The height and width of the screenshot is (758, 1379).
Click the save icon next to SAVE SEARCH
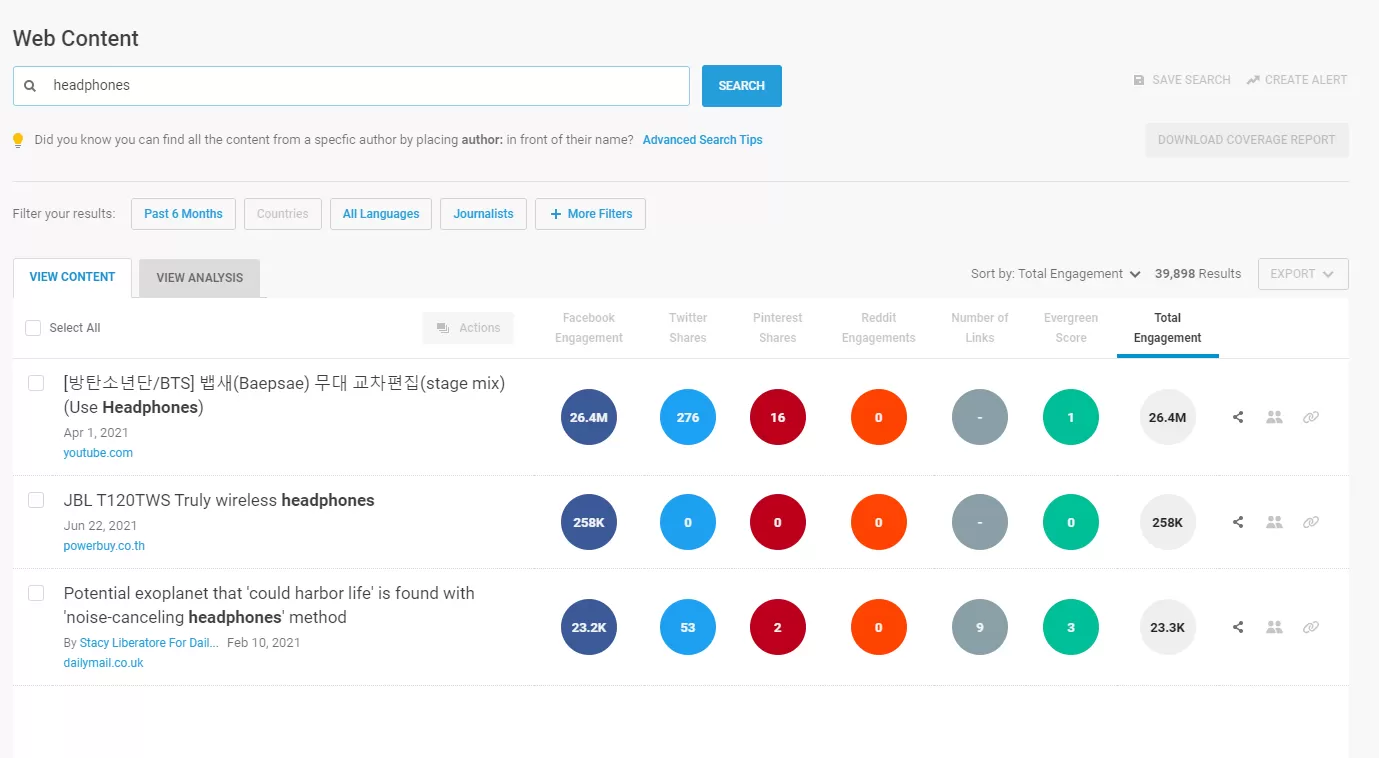pos(1138,79)
